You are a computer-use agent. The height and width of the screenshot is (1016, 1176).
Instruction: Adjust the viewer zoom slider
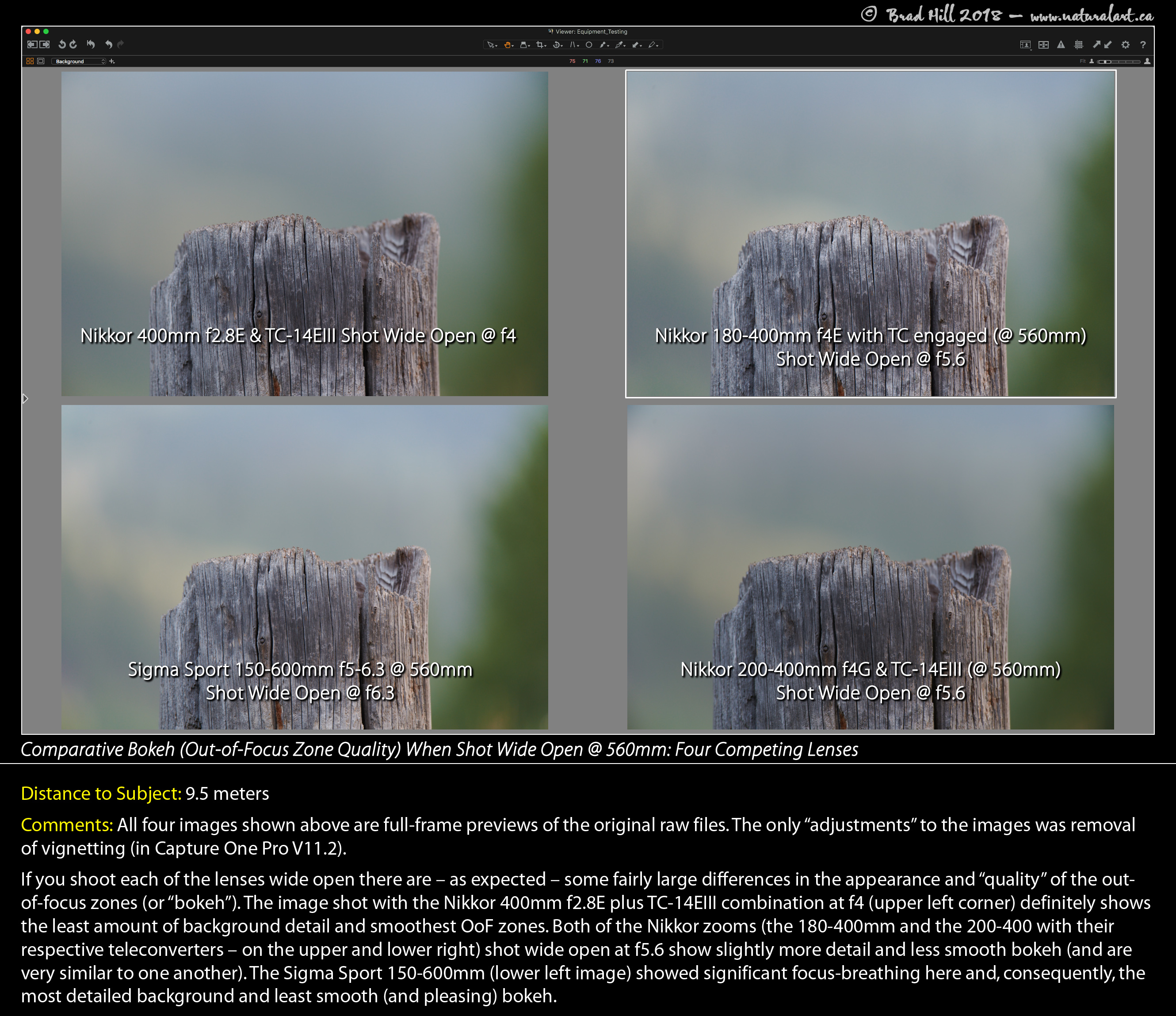1119,61
